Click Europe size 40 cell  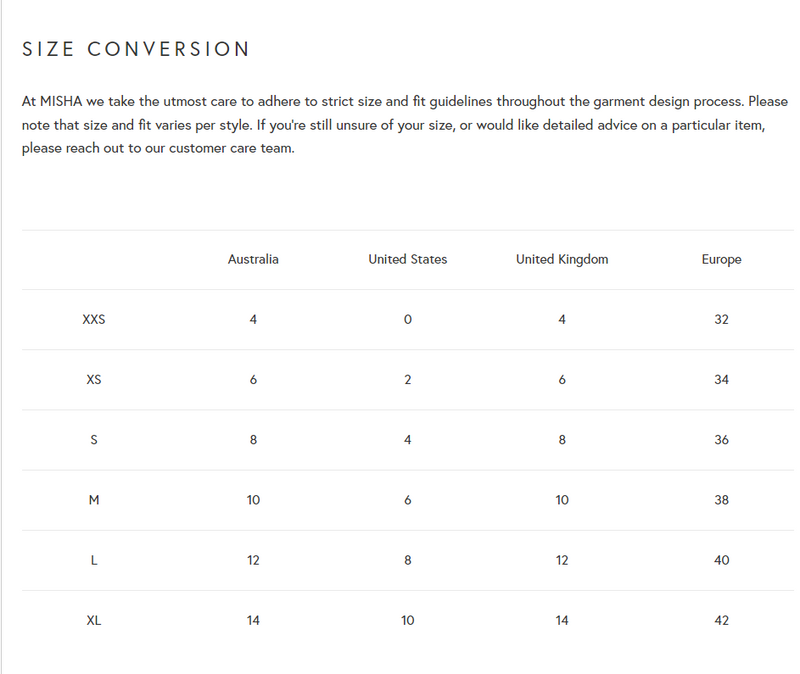tap(721, 560)
